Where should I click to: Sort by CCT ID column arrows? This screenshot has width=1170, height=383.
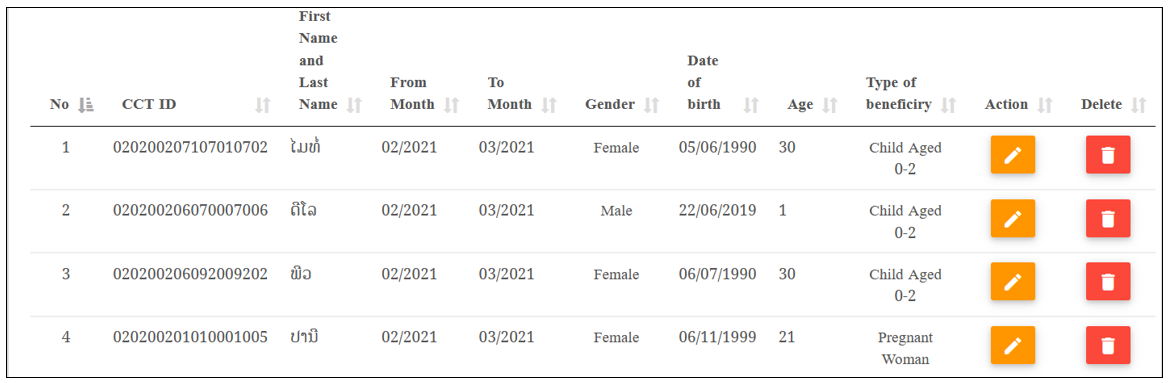[x=263, y=105]
